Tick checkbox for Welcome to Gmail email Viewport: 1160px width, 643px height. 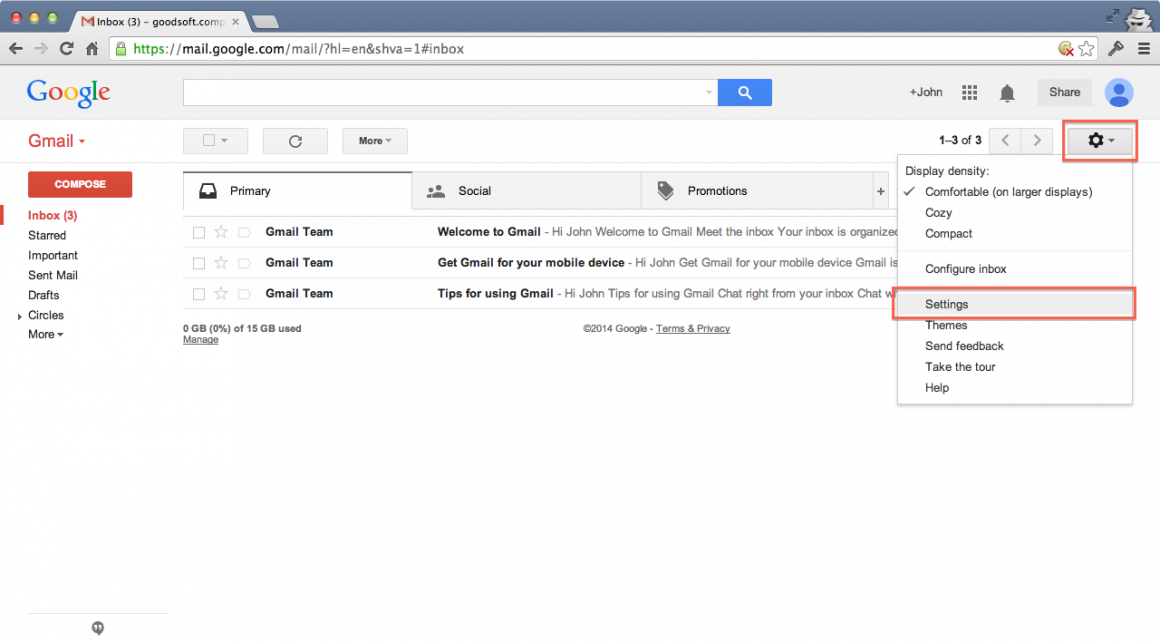click(199, 232)
